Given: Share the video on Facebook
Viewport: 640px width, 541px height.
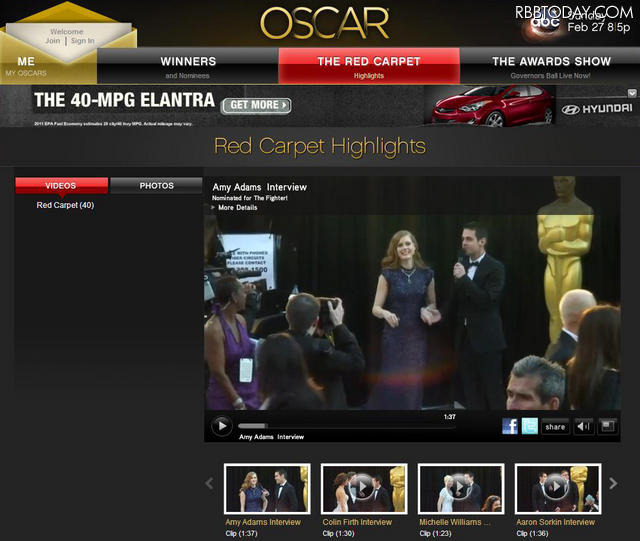Looking at the screenshot, I should click(x=510, y=426).
